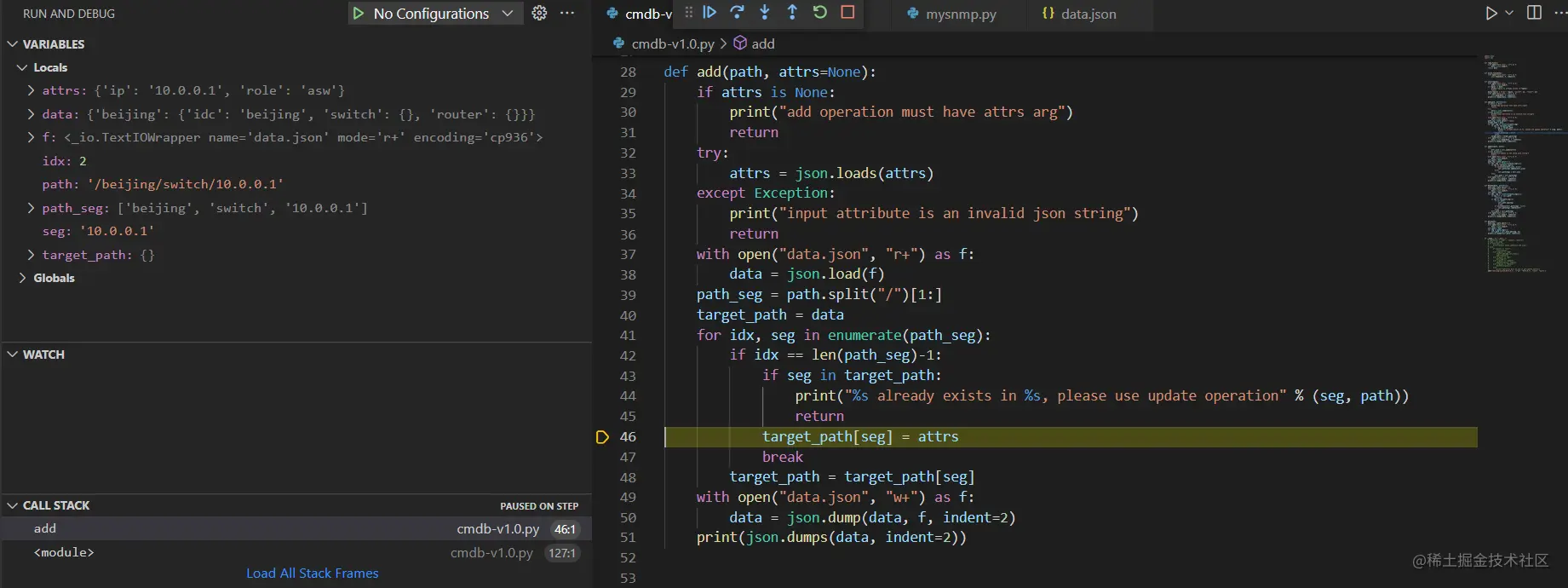The width and height of the screenshot is (1568, 588).
Task: Start debugging with green play icon
Action: [x=359, y=14]
